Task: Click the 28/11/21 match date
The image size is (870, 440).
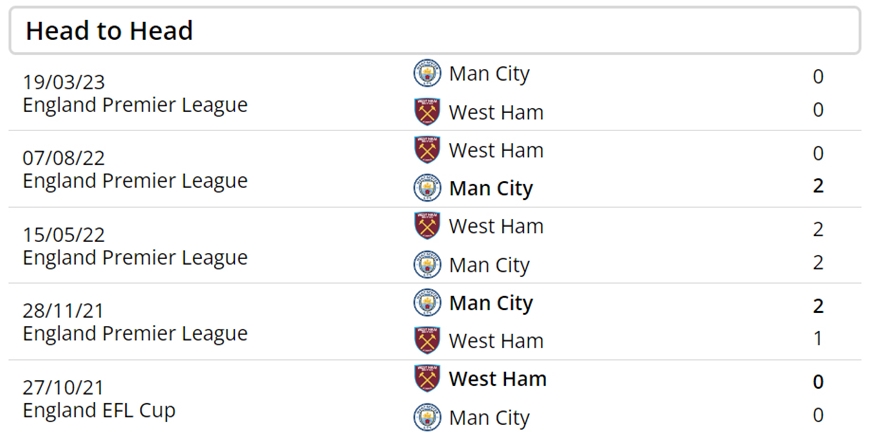Action: coord(63,311)
